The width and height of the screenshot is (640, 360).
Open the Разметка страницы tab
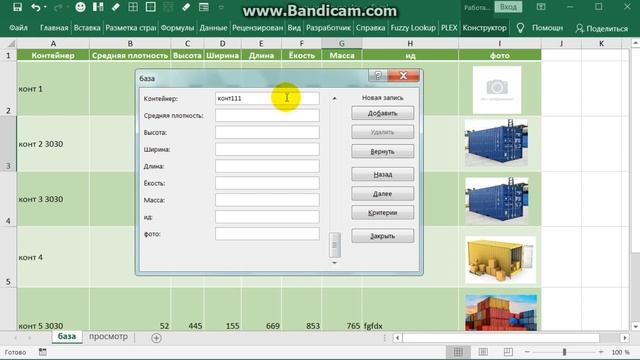(131, 28)
